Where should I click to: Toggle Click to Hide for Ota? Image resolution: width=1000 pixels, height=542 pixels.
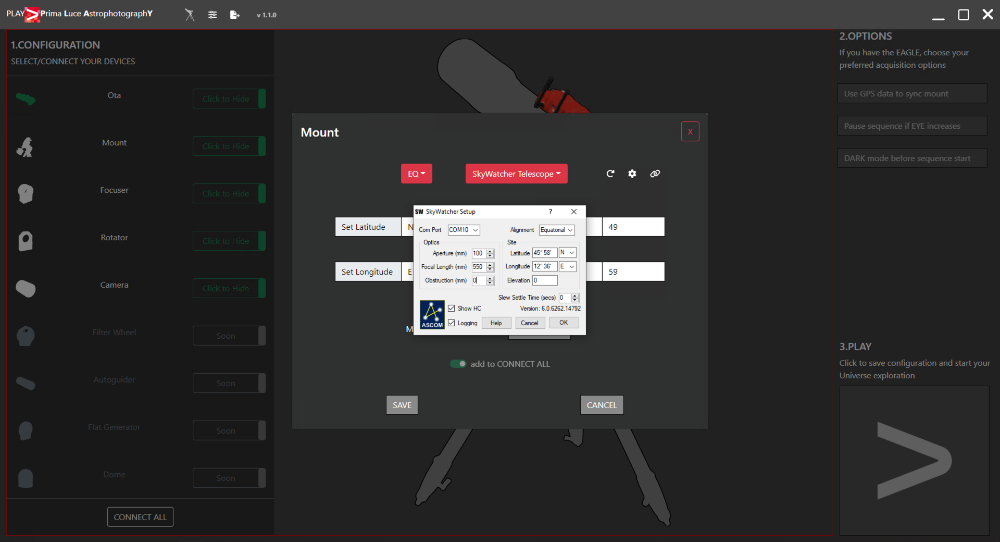tap(229, 99)
